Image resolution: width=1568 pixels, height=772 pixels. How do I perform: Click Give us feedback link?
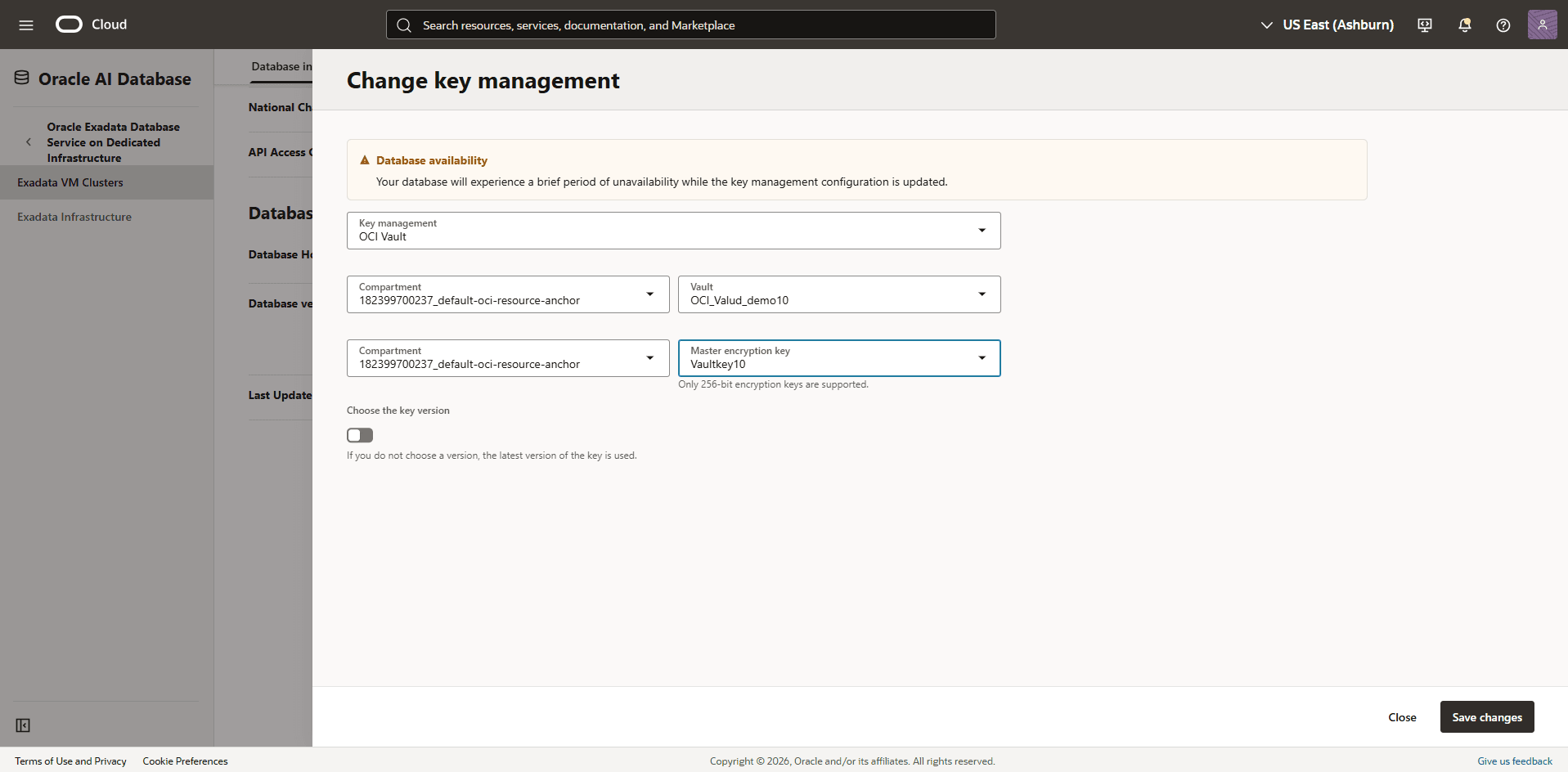point(1514,761)
